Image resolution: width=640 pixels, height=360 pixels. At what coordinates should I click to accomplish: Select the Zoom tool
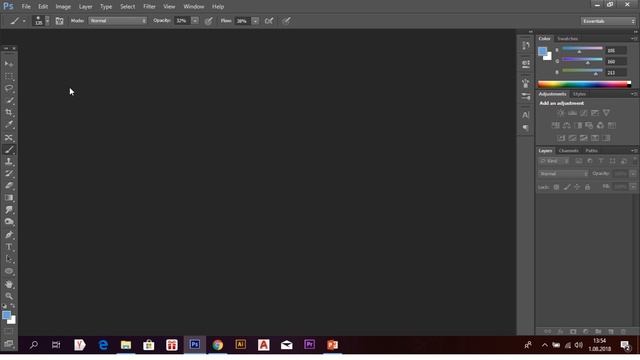(9, 296)
